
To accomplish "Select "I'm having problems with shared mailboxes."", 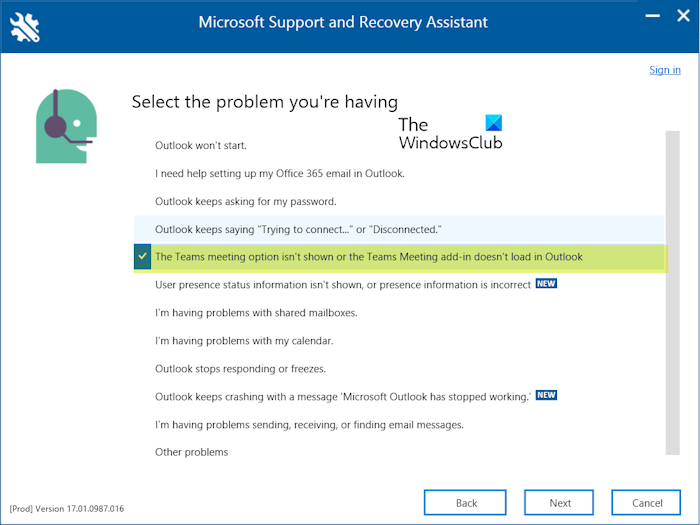I will [x=256, y=313].
